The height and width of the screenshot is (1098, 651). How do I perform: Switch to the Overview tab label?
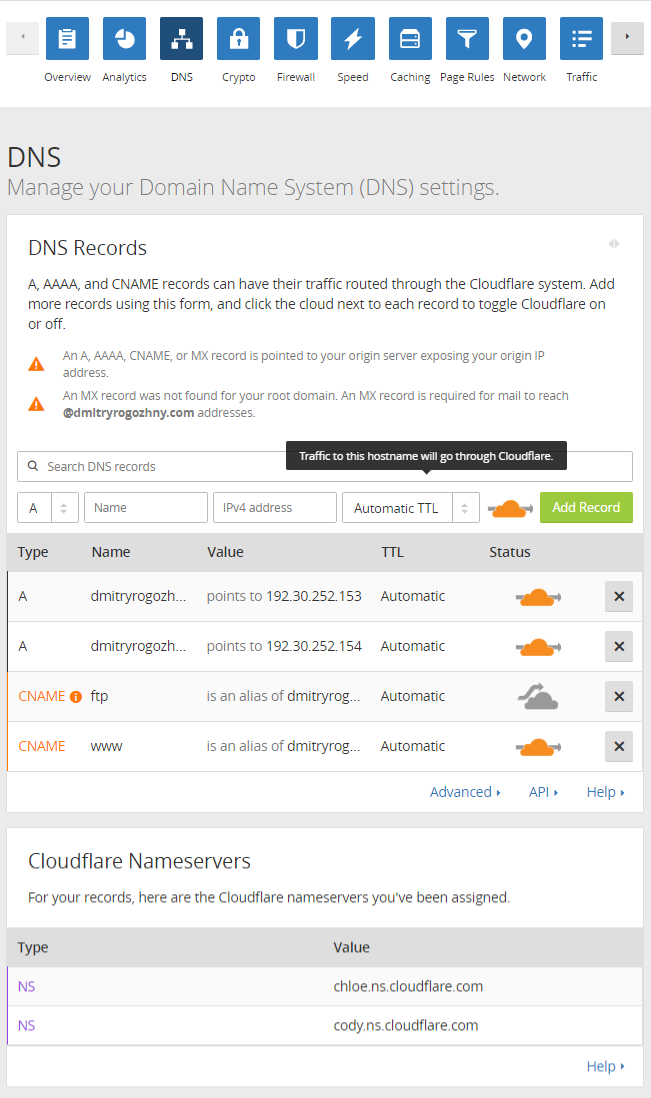pos(67,77)
